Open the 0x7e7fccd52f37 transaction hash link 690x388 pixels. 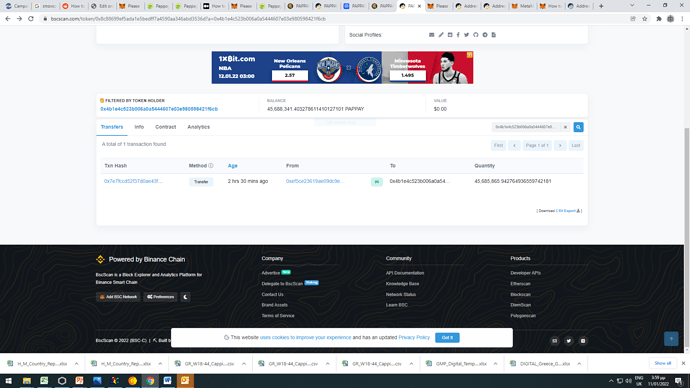click(133, 181)
